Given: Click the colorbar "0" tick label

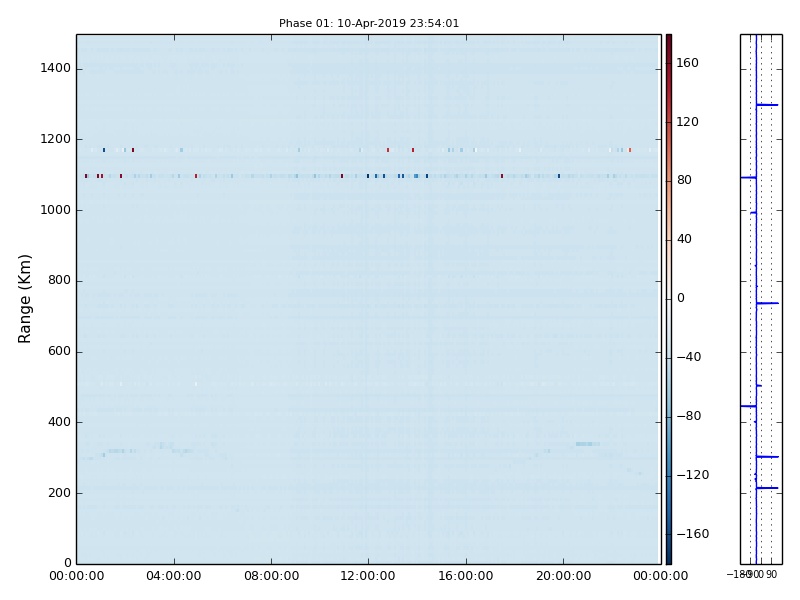Looking at the screenshot, I should coord(681,298).
